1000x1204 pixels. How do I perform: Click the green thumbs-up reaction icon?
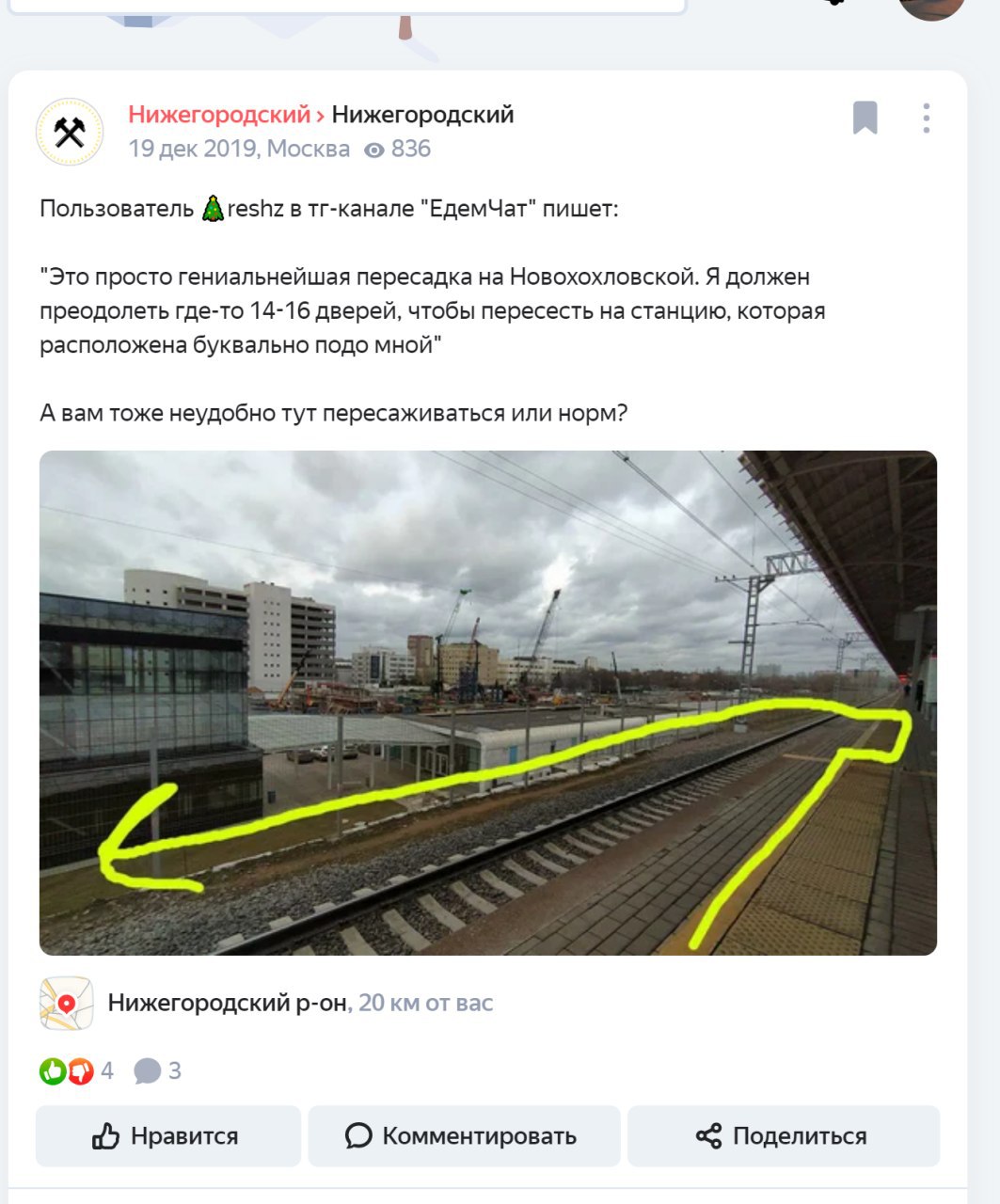53,1070
